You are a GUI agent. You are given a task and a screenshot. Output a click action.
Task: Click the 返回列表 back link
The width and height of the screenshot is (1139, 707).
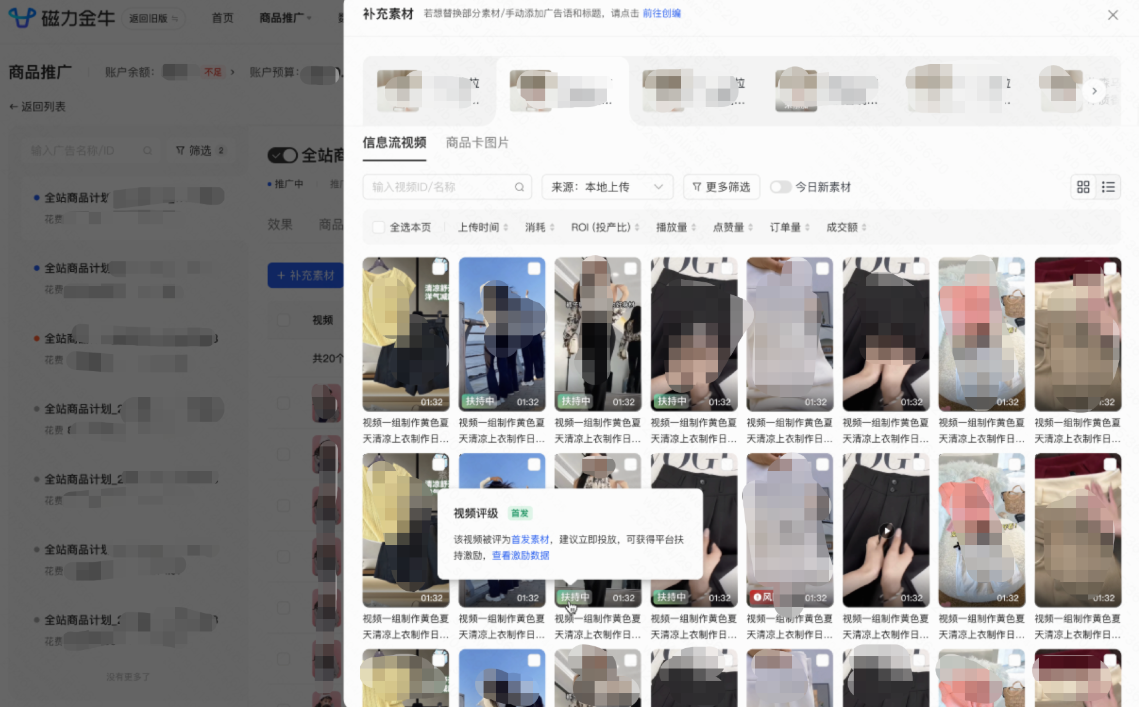pyautogui.click(x=37, y=106)
